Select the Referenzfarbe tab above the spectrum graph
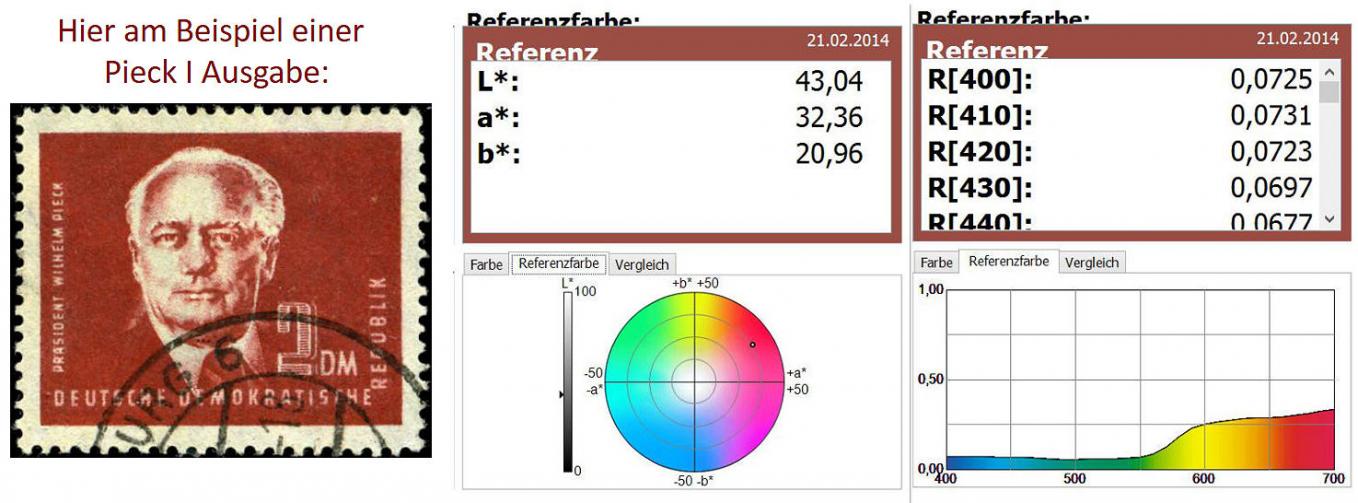 (x=1009, y=261)
